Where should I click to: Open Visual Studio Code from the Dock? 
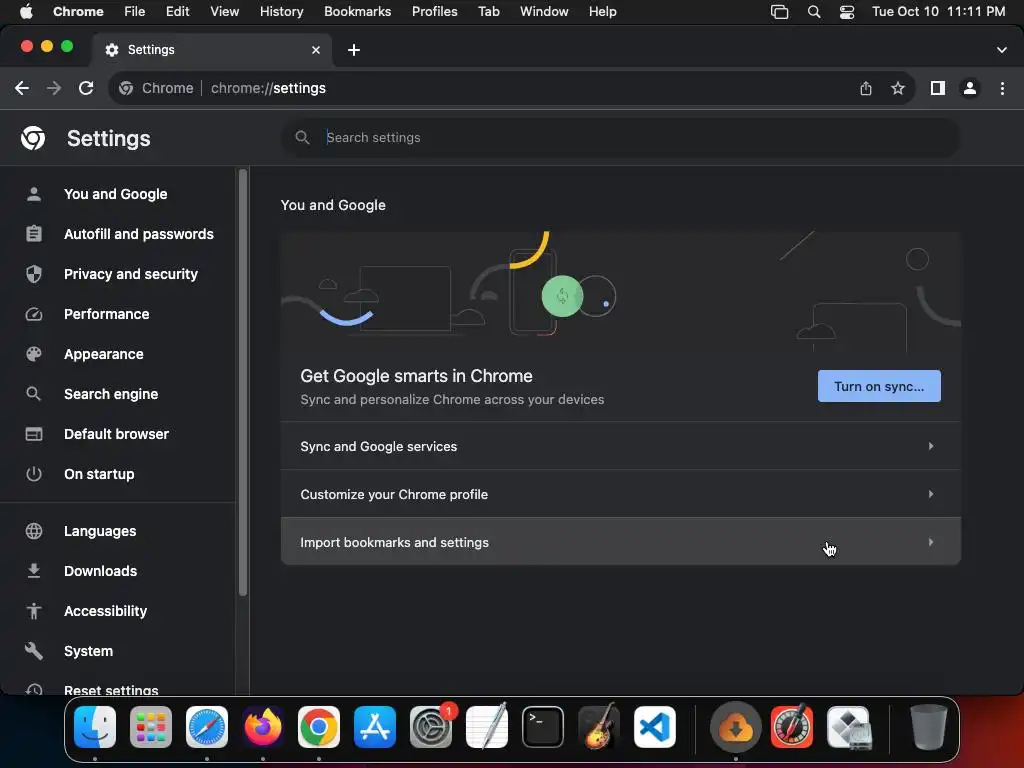(655, 727)
